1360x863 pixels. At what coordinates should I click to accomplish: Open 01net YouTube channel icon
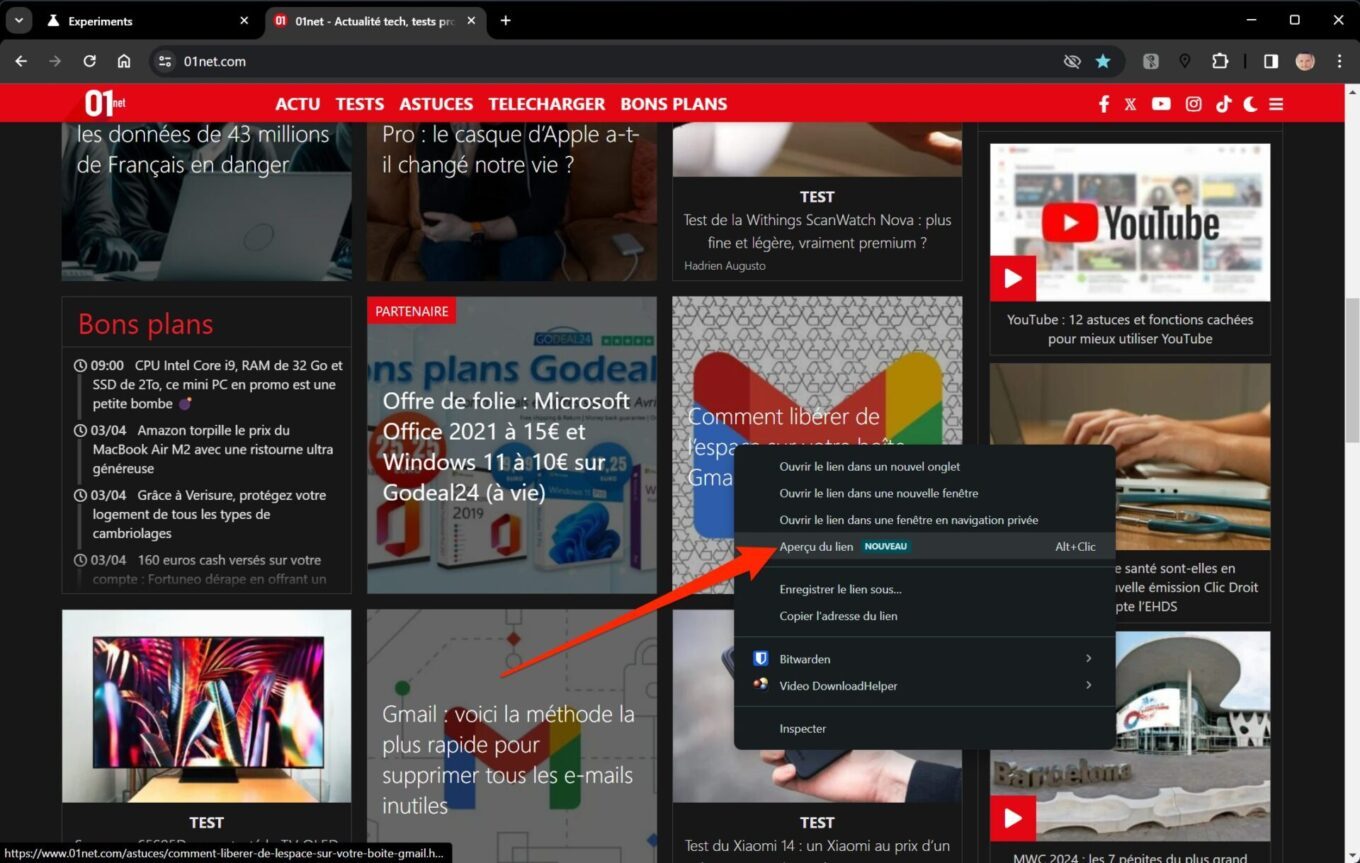[1161, 104]
